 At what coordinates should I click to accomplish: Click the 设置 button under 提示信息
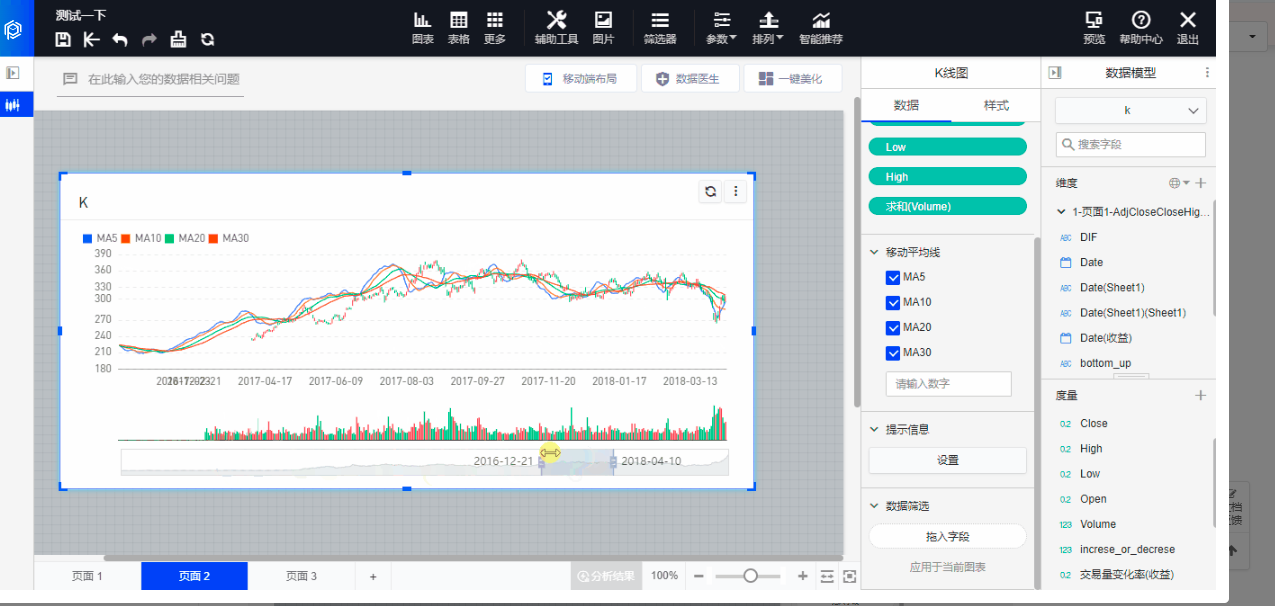click(947, 460)
